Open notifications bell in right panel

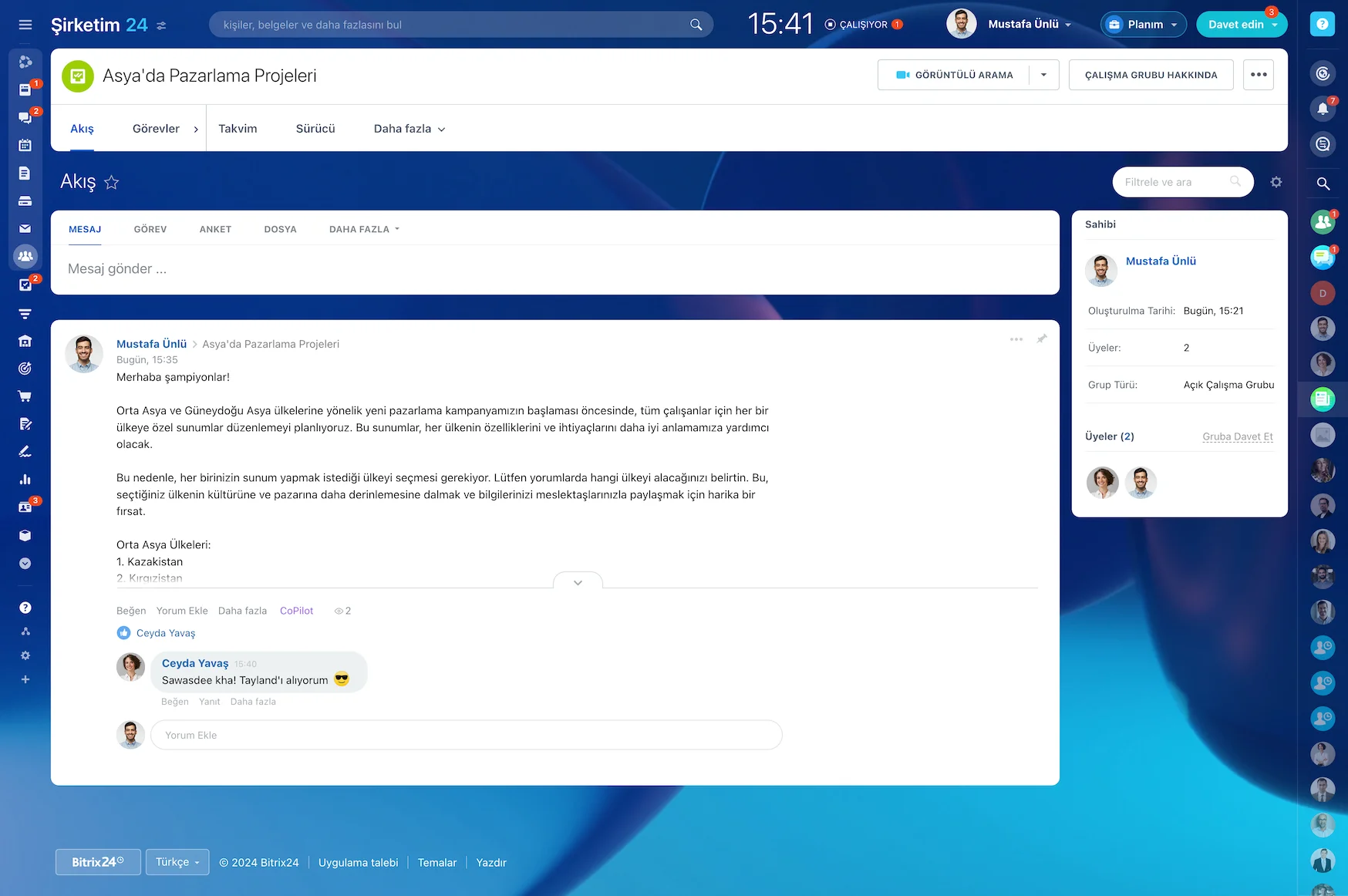[x=1323, y=109]
